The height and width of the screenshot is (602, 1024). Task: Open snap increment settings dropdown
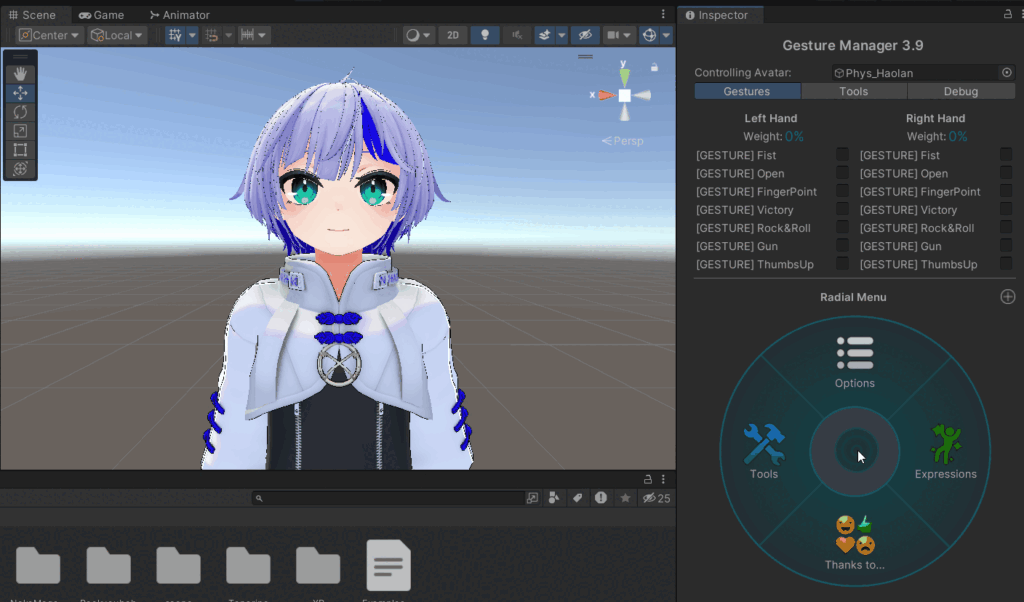253,35
